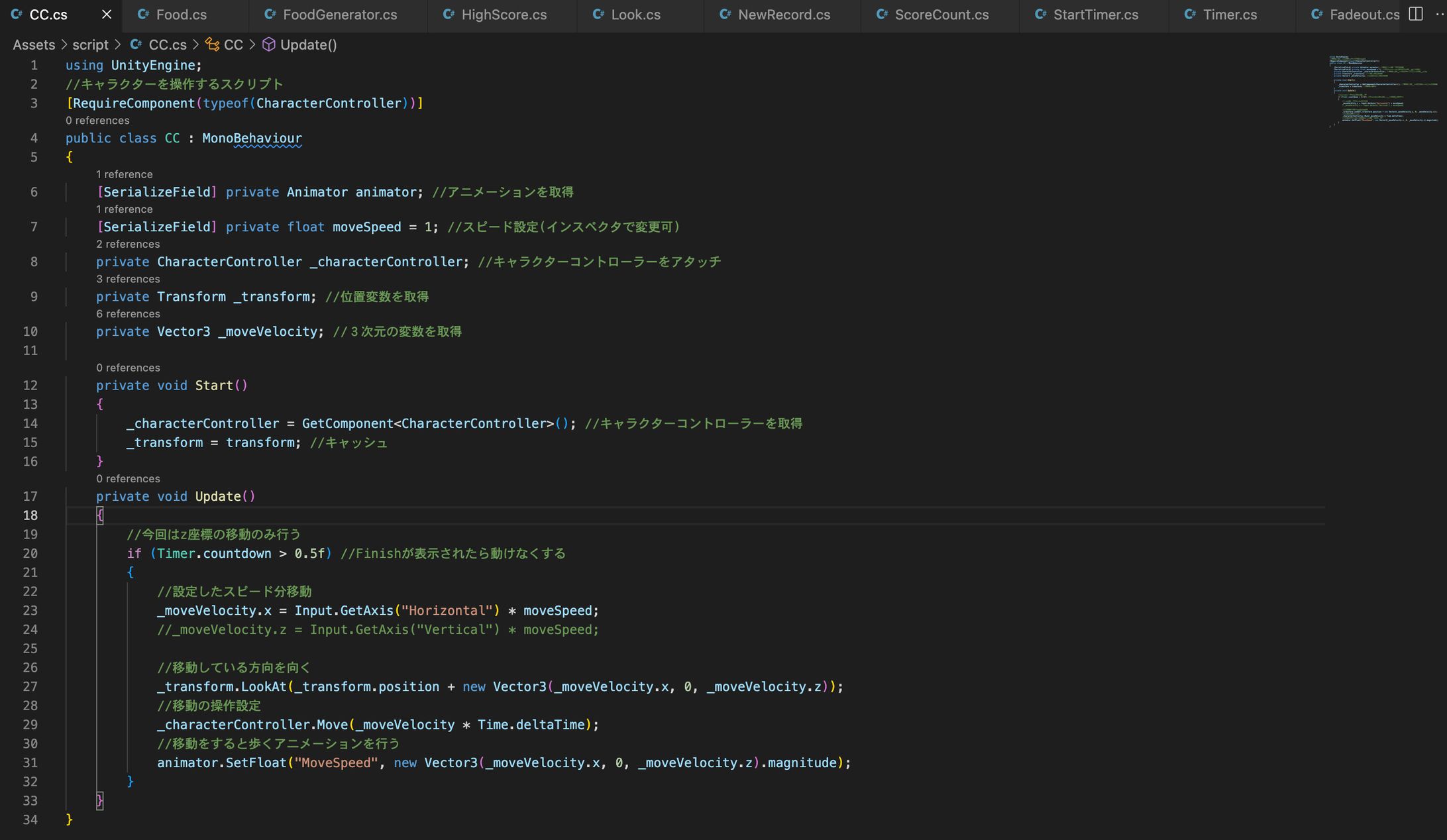
Task: Click the C# icon before CC.cs in the breadcrumb
Action: (136, 44)
